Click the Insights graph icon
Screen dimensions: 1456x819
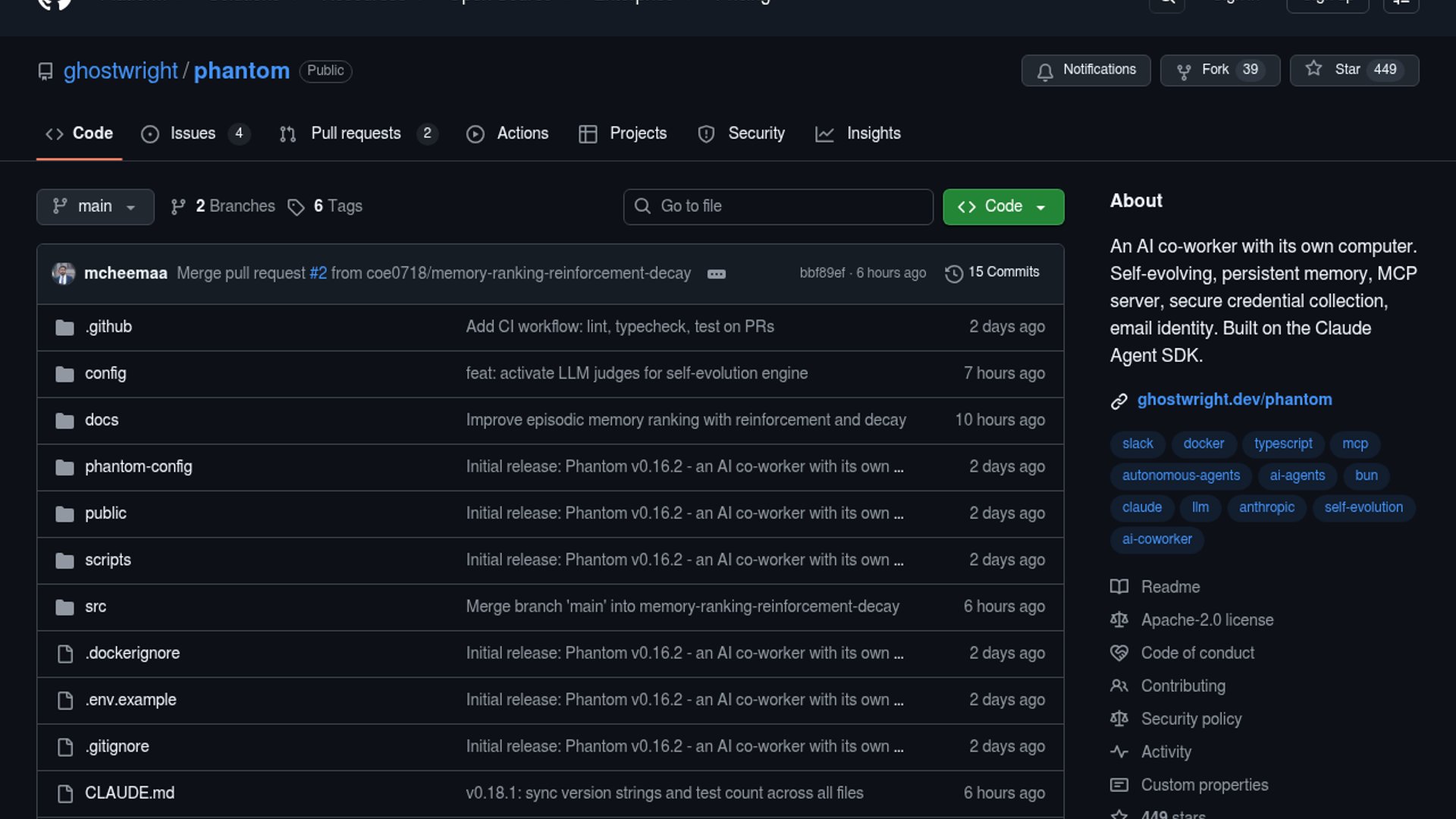pyautogui.click(x=824, y=134)
